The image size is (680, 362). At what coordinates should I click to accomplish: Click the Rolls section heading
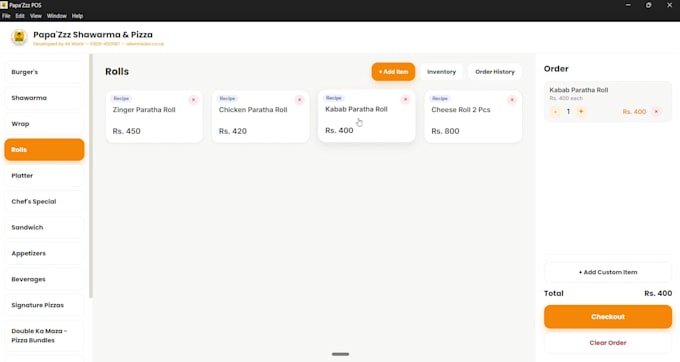coord(117,72)
